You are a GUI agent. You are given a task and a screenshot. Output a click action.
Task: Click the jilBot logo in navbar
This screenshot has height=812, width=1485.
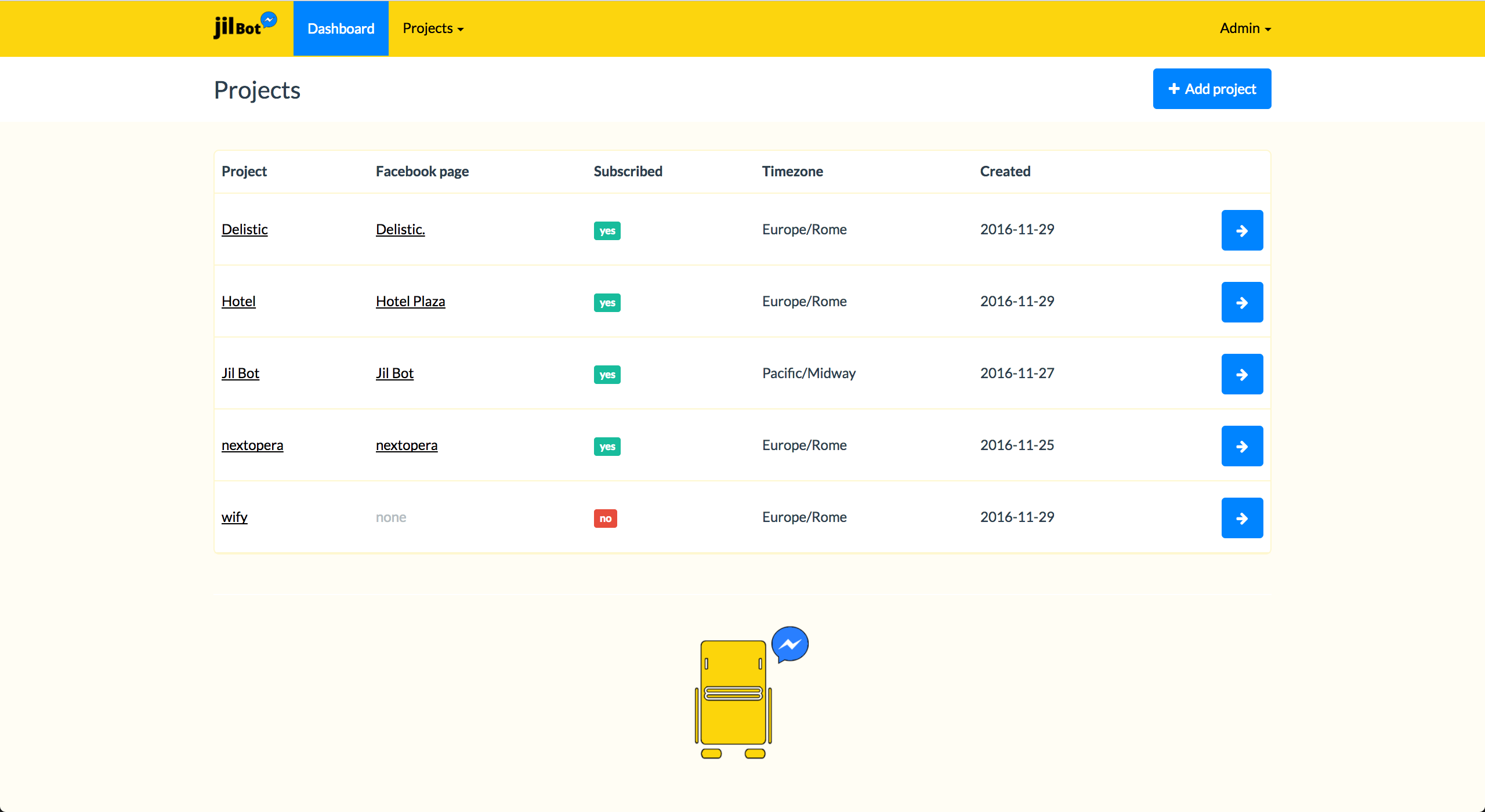pos(245,27)
